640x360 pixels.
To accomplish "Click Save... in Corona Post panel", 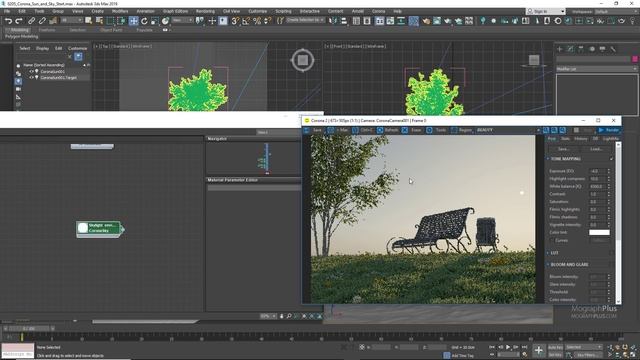I will point(563,149).
